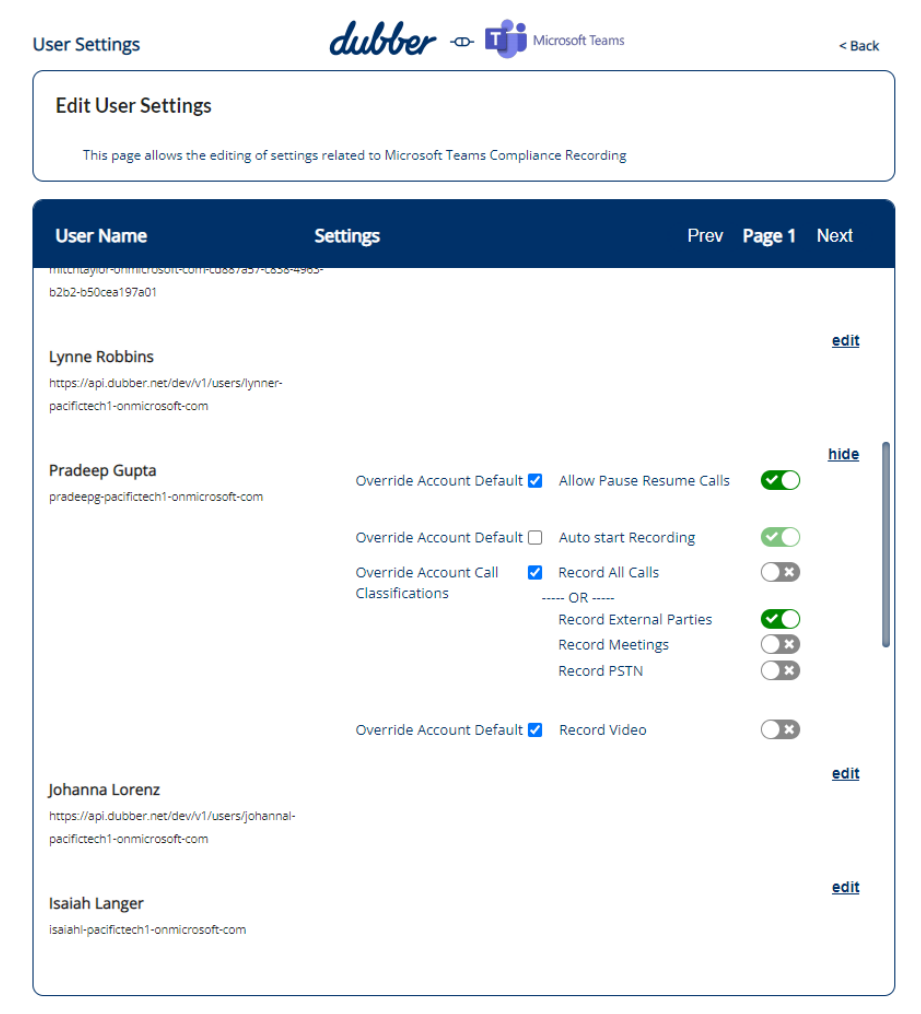921x1014 pixels.
Task: Enable Record Video switch
Action: click(x=780, y=729)
